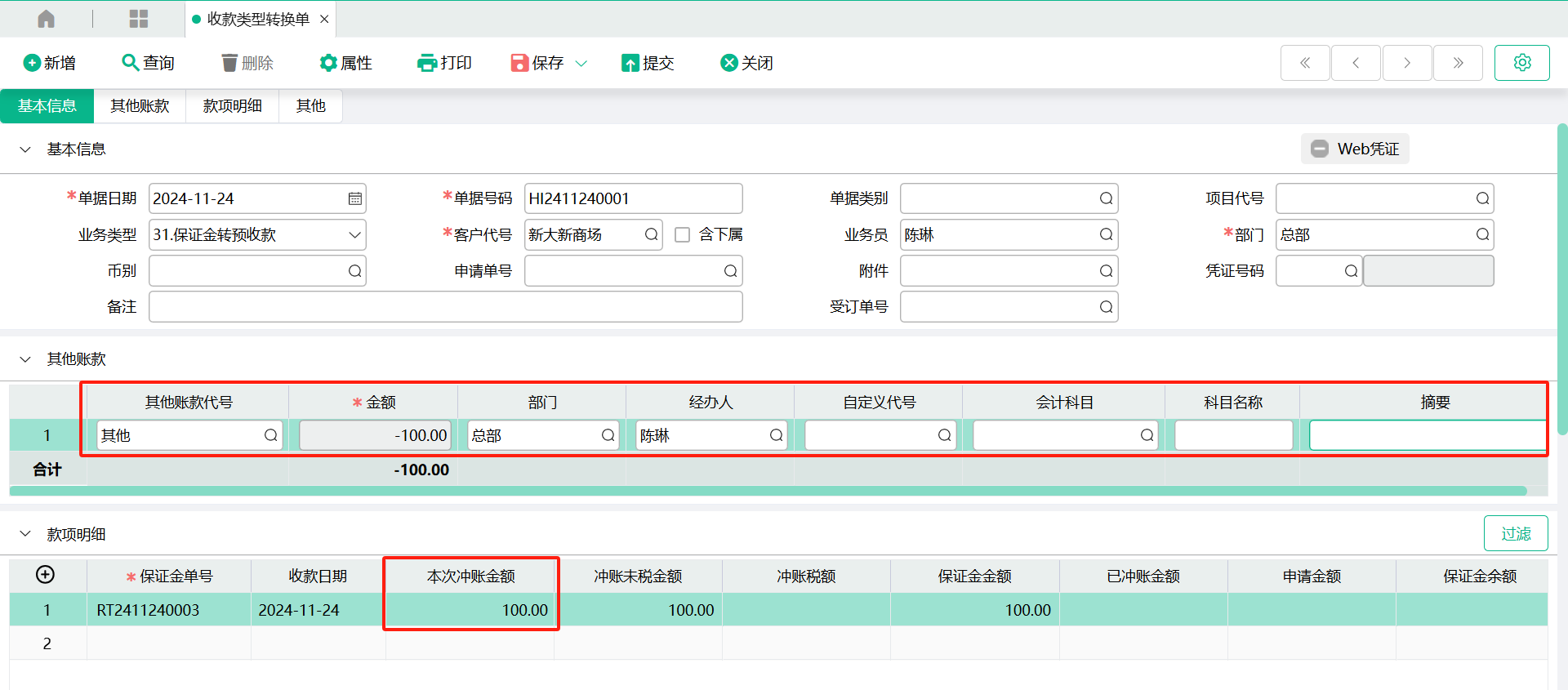Search in the 币别 lookup icon
The height and width of the screenshot is (690, 1568).
click(355, 271)
